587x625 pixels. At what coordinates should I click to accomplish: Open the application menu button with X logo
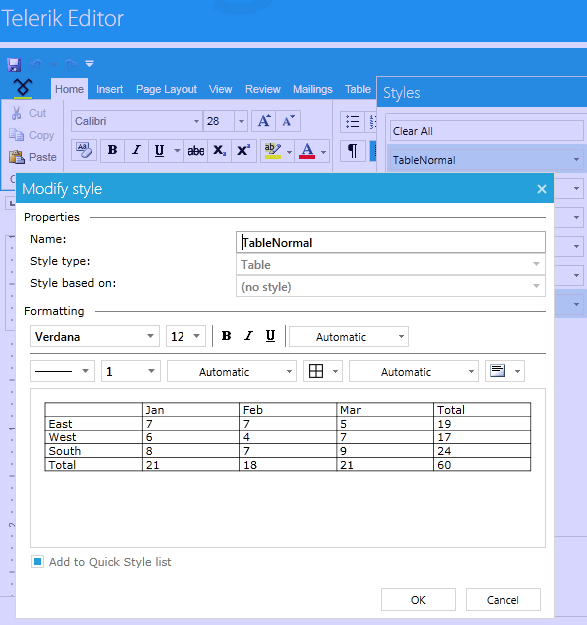[23, 87]
